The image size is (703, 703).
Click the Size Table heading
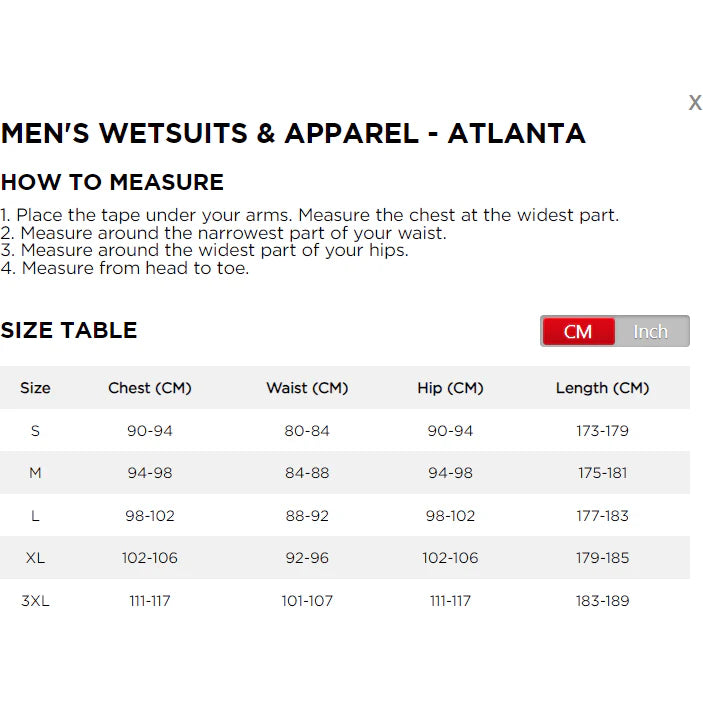[69, 331]
